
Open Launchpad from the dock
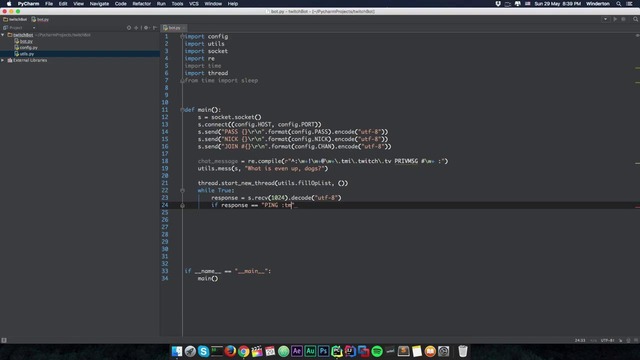click(x=190, y=351)
